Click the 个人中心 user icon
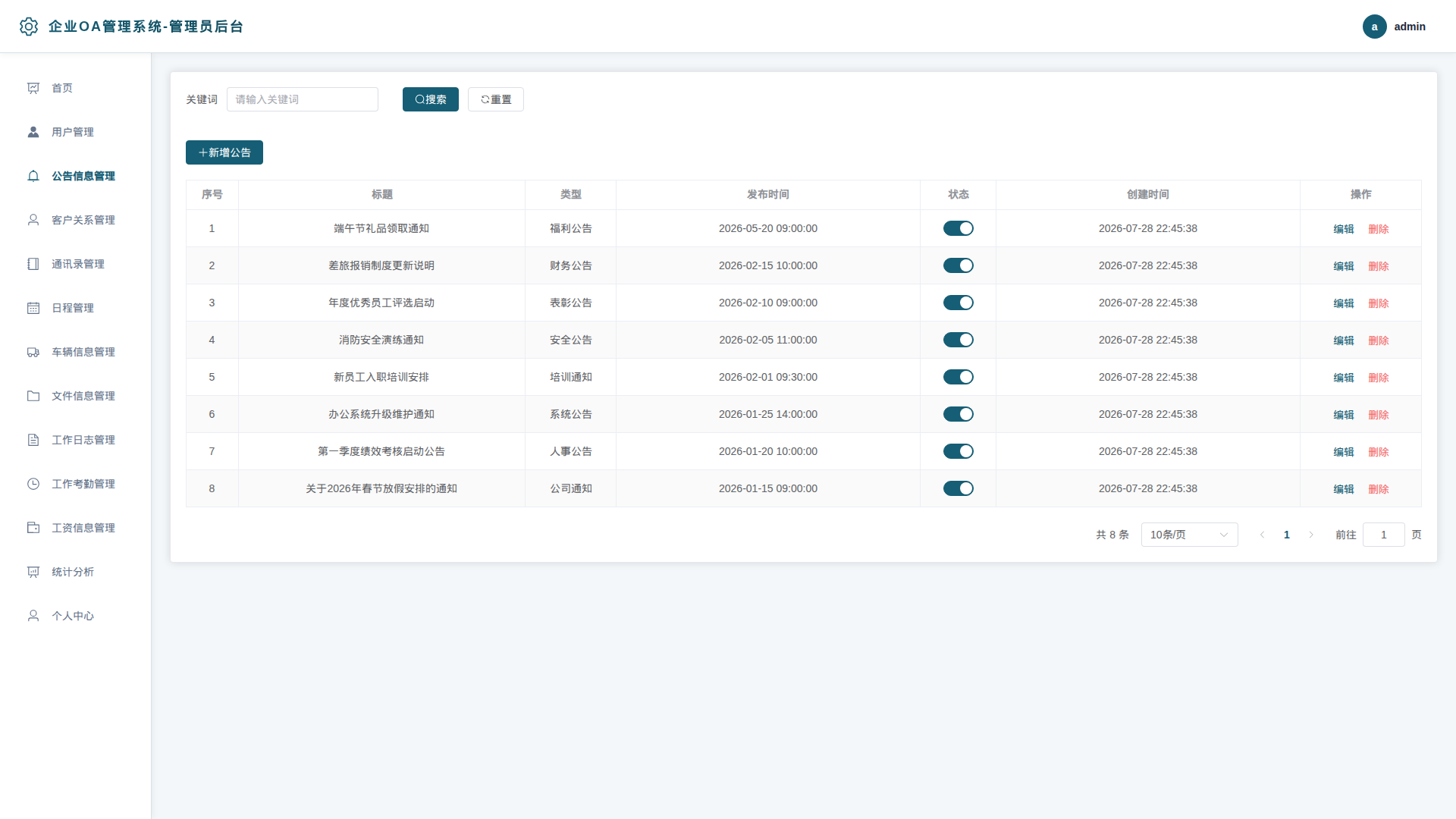Image resolution: width=1456 pixels, height=819 pixels. (x=33, y=616)
